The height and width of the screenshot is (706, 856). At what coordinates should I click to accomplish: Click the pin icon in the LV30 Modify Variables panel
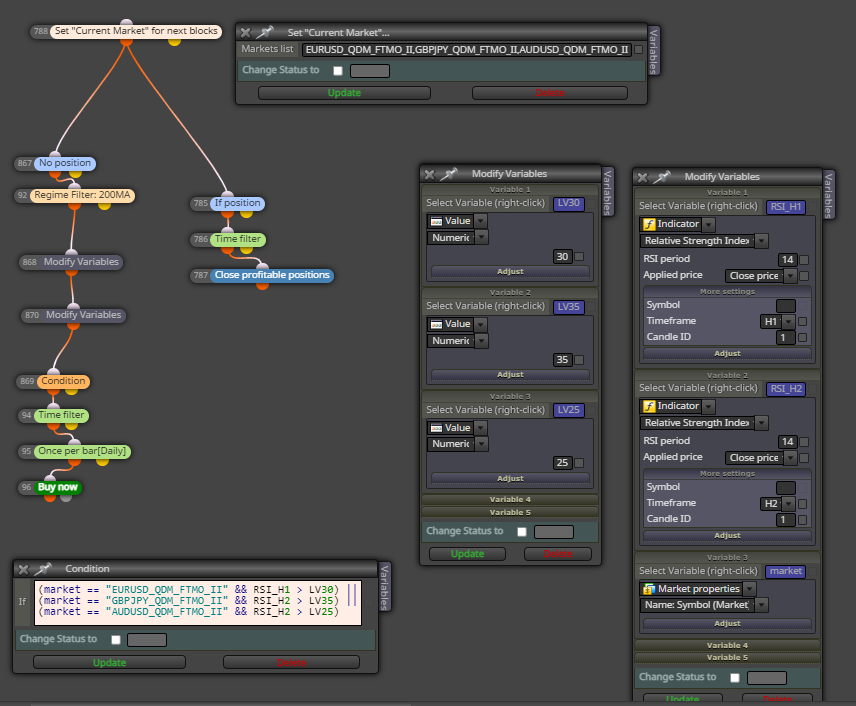(x=449, y=174)
